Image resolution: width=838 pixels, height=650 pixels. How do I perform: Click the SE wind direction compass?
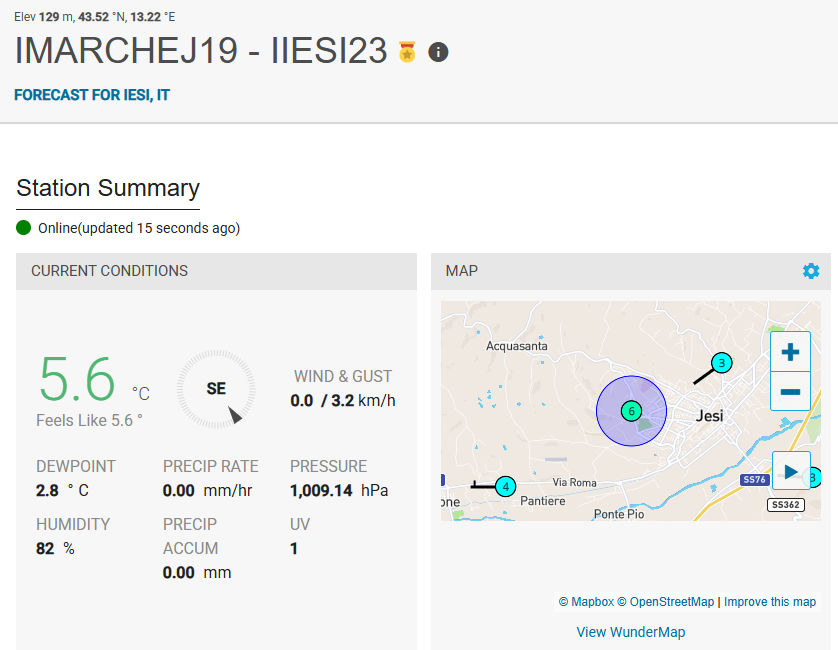tap(216, 389)
